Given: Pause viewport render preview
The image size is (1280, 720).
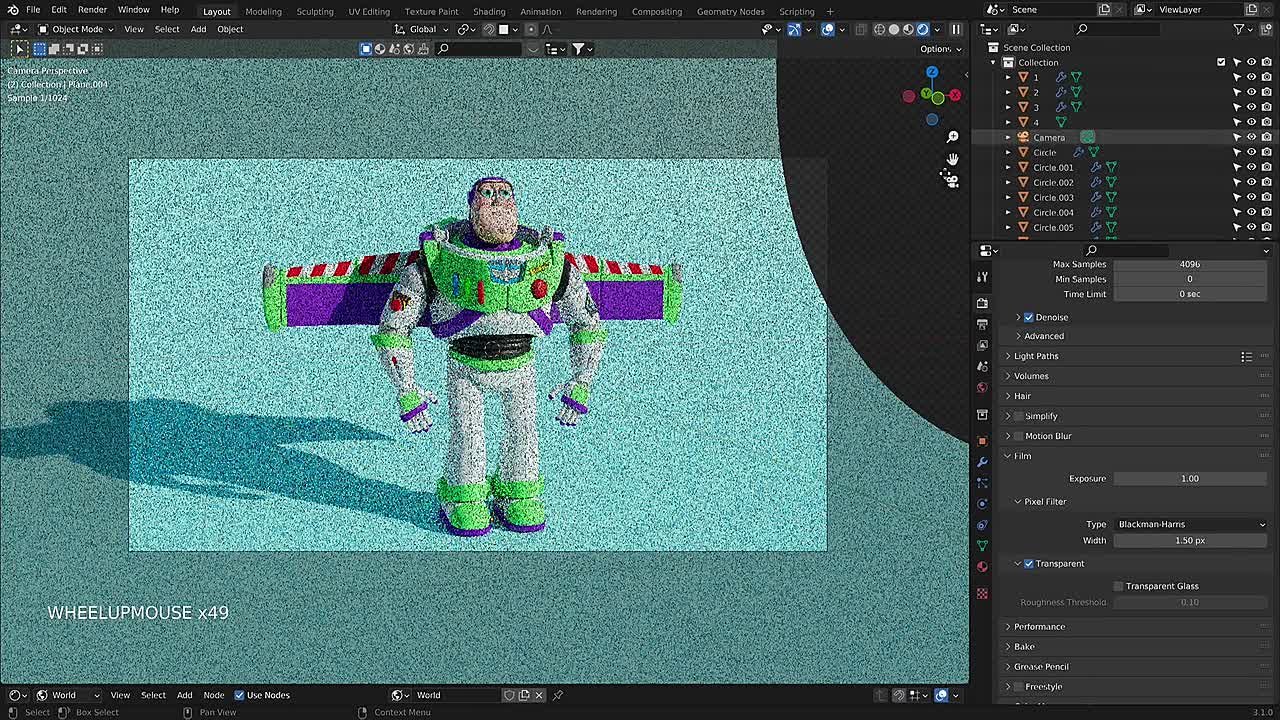Looking at the screenshot, I should pyautogui.click(x=956, y=29).
